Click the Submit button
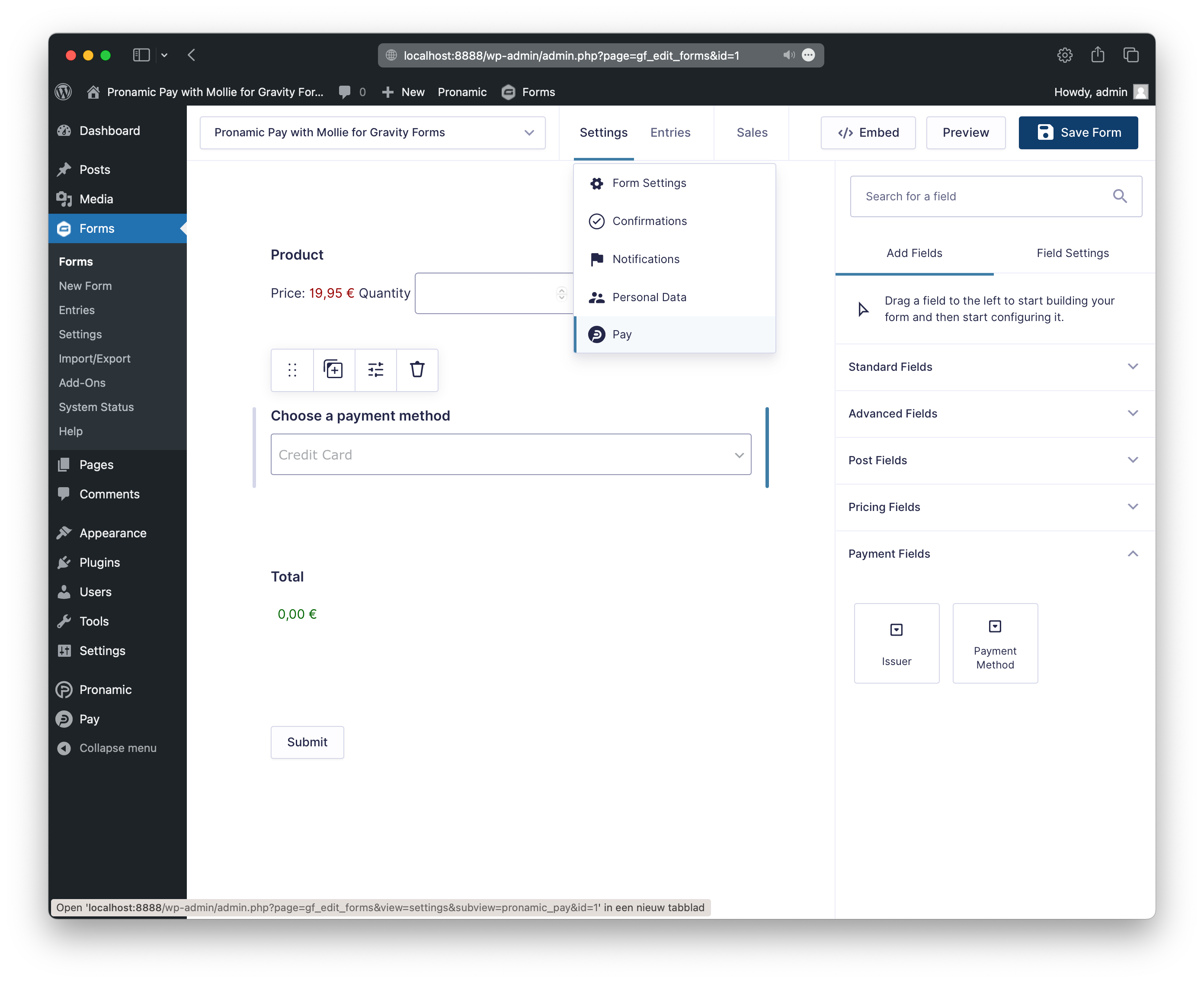Screen dimensions: 1204x983 point(307,742)
